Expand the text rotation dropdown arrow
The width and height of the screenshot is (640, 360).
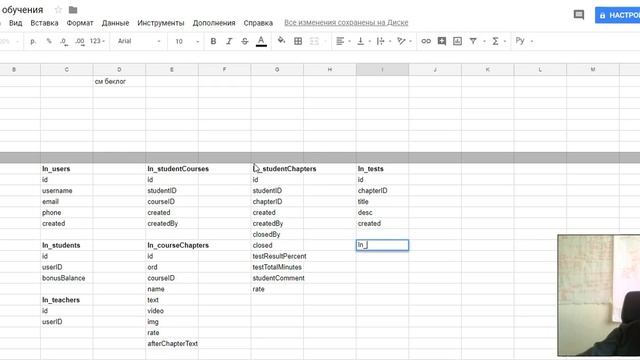[410, 41]
